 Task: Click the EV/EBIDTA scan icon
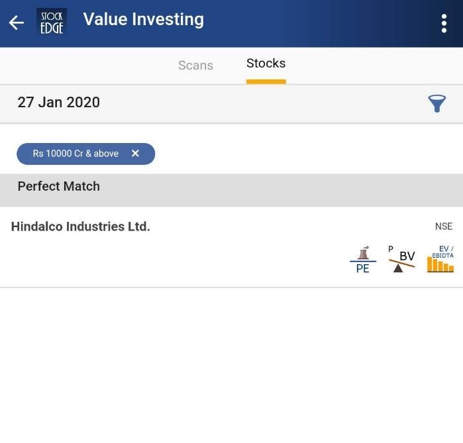pyautogui.click(x=440, y=259)
